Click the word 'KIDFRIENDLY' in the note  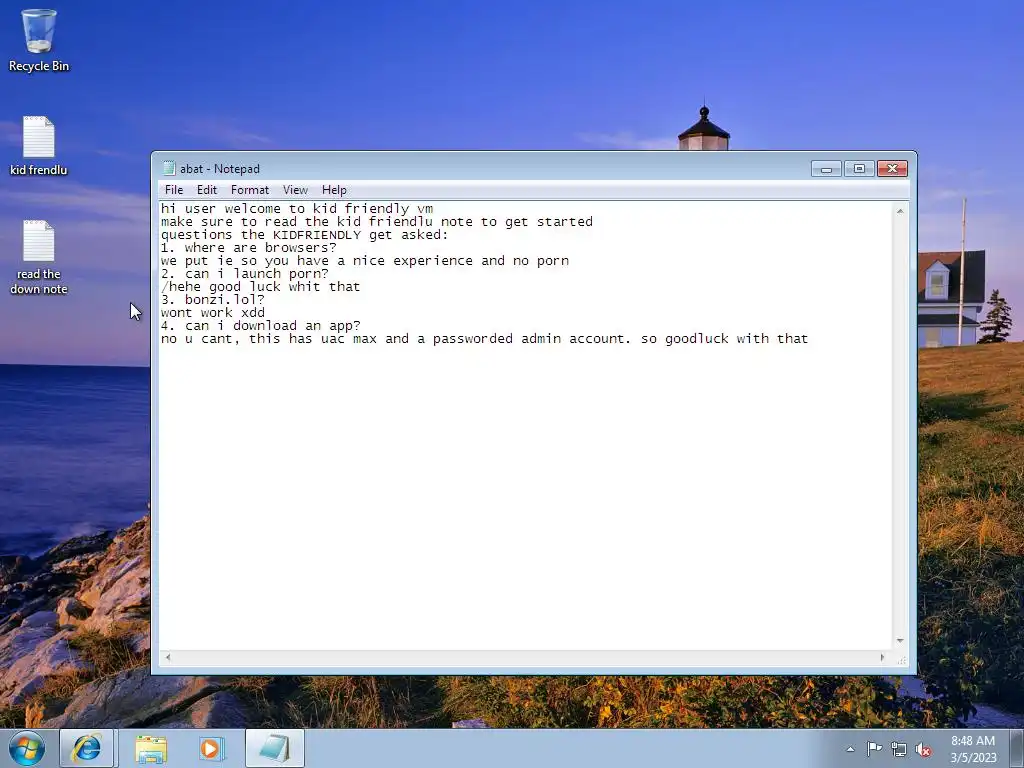coord(317,234)
